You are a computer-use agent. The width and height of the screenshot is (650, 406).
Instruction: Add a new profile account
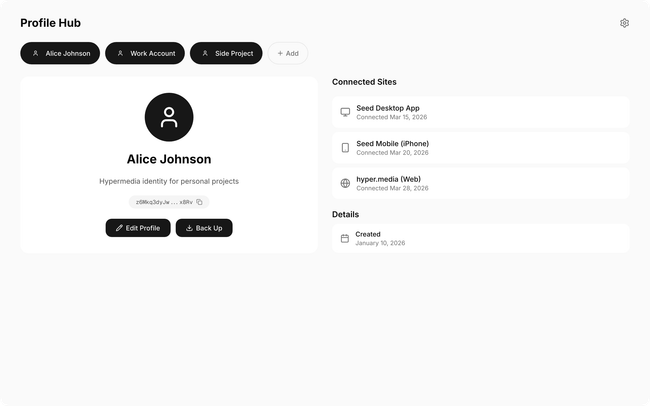coord(288,53)
